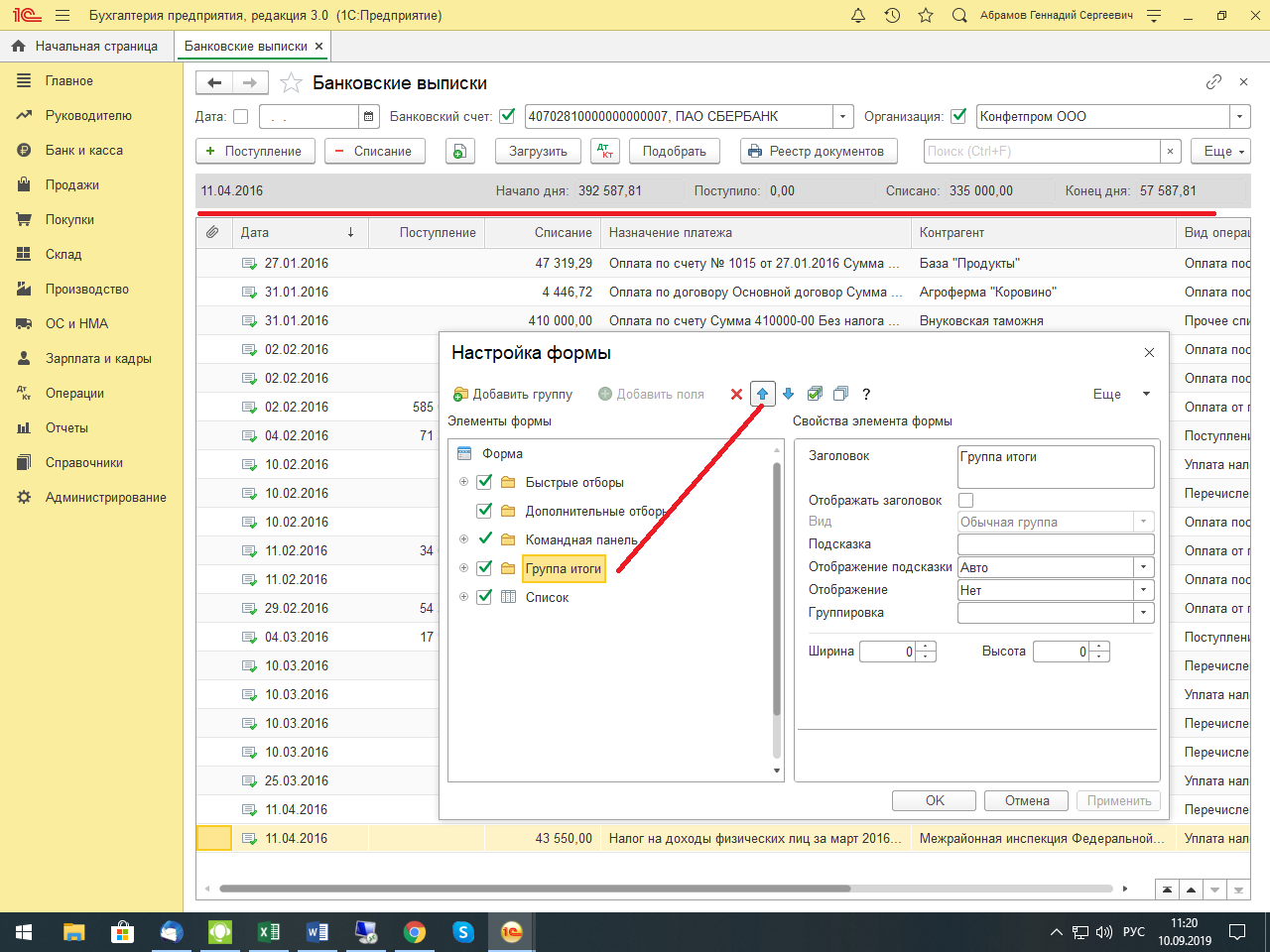The height and width of the screenshot is (952, 1270).
Task: Toggle Отображать заголовок checkbox
Action: pos(966,501)
